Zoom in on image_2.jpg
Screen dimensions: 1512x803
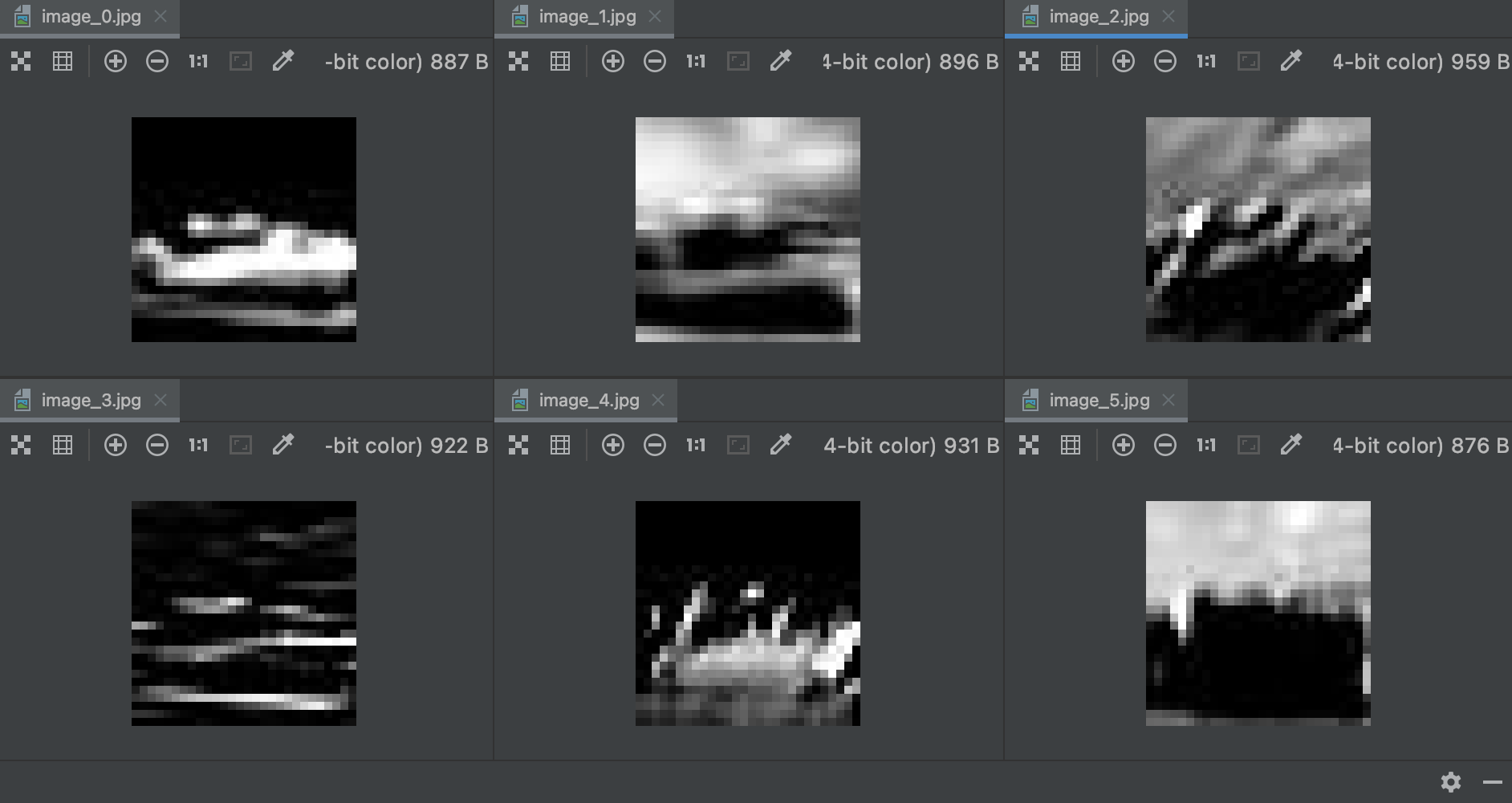(1124, 61)
